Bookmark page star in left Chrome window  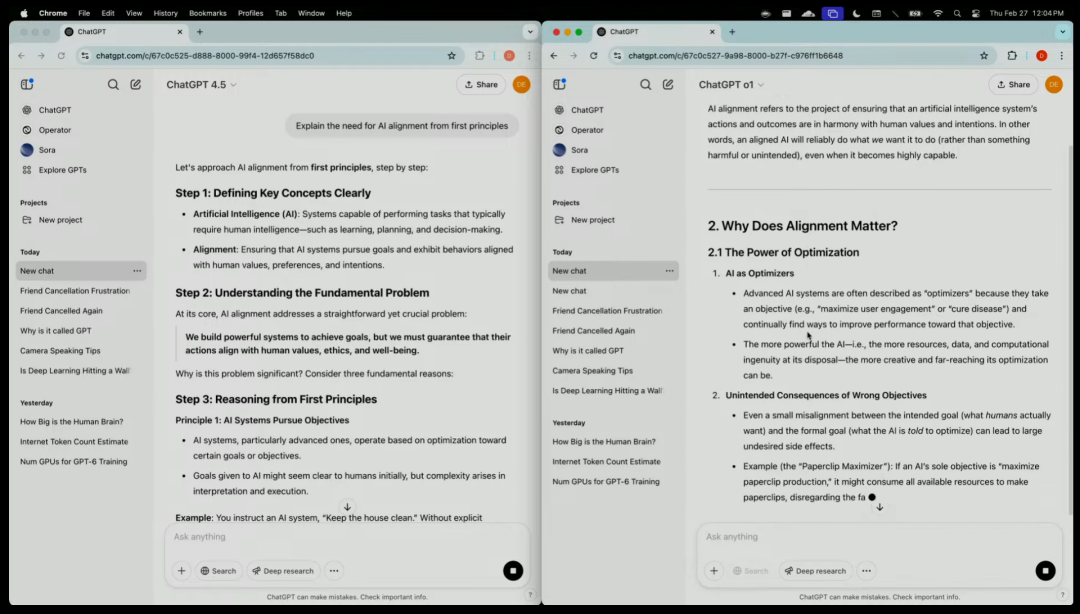point(452,56)
